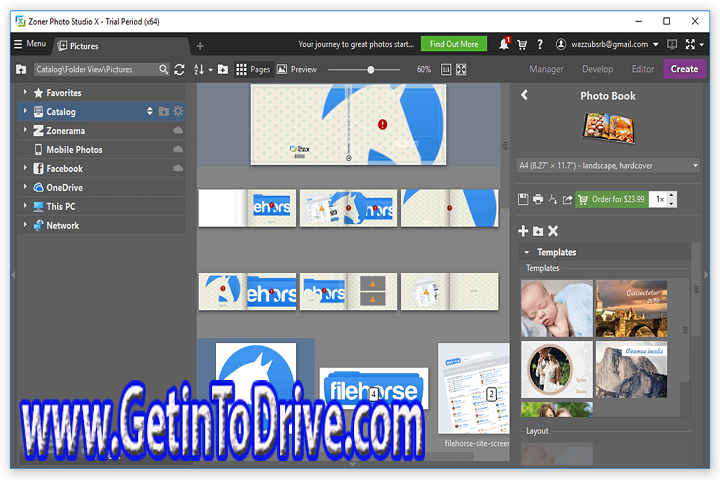Open notifications bell icon
The height and width of the screenshot is (480, 720).
click(x=504, y=44)
